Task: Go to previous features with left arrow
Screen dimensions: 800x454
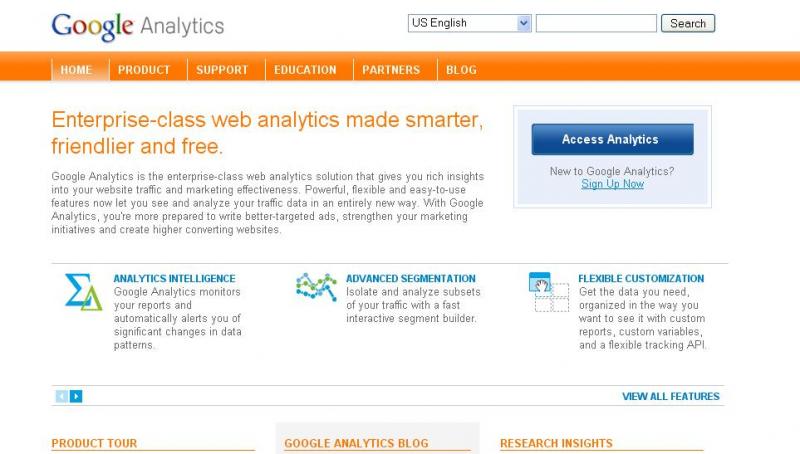Action: pos(62,396)
